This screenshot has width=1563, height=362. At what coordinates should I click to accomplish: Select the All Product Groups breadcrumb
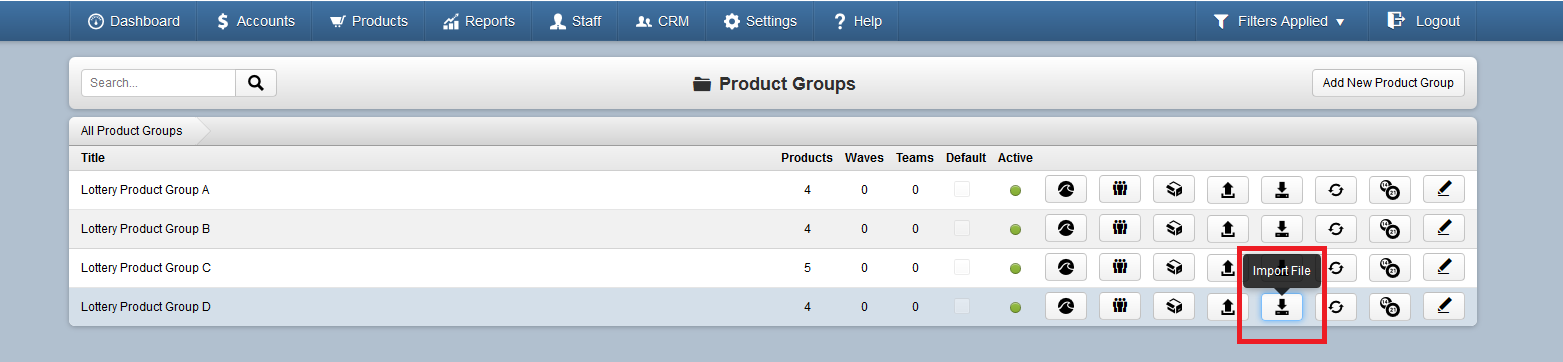point(132,131)
